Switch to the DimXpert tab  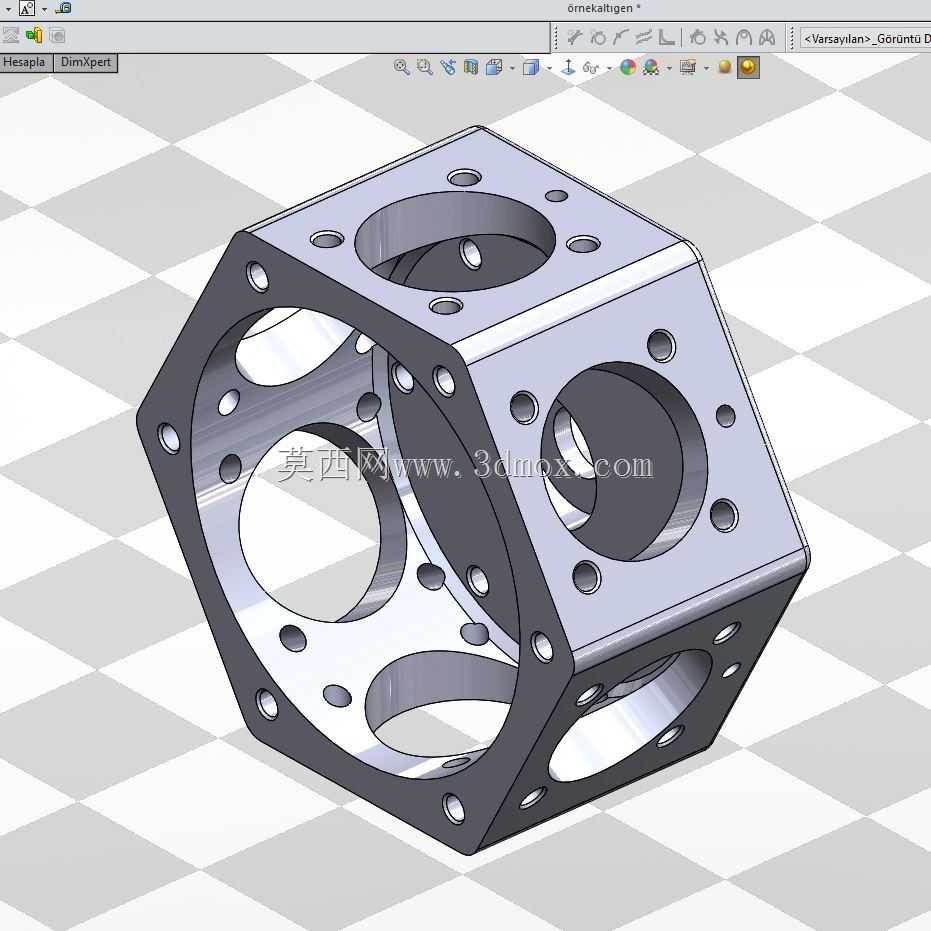coord(86,62)
